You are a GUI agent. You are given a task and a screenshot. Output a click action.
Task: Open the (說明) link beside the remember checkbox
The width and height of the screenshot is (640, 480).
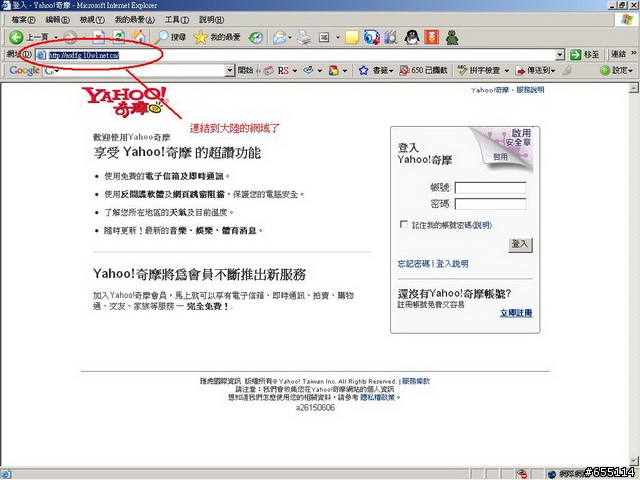click(x=482, y=225)
